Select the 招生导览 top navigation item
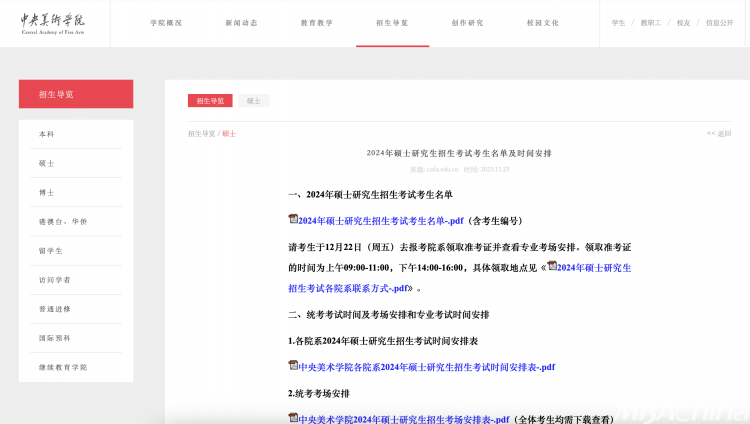750x424 pixels. tap(392, 23)
